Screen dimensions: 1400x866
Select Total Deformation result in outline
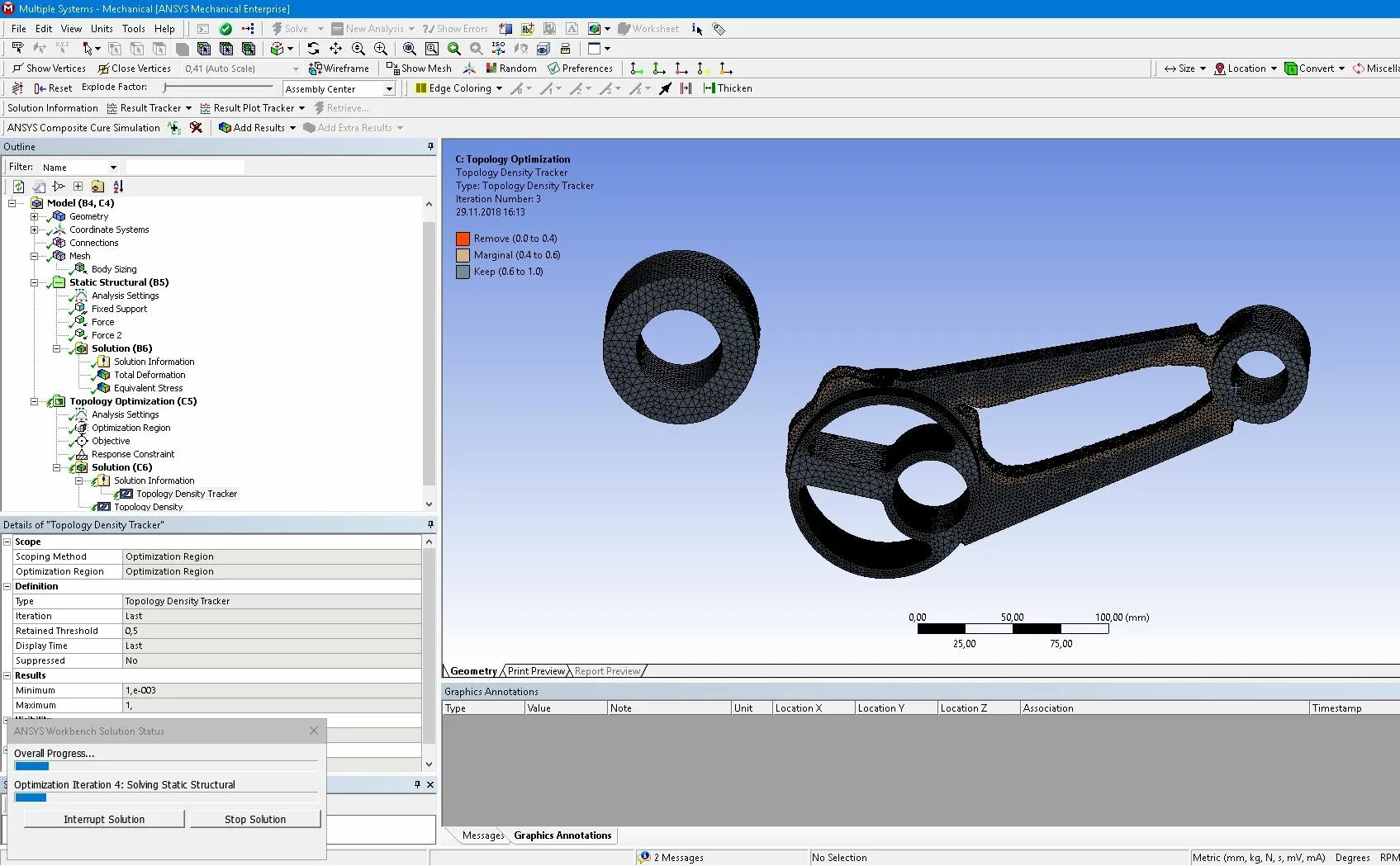(x=149, y=375)
